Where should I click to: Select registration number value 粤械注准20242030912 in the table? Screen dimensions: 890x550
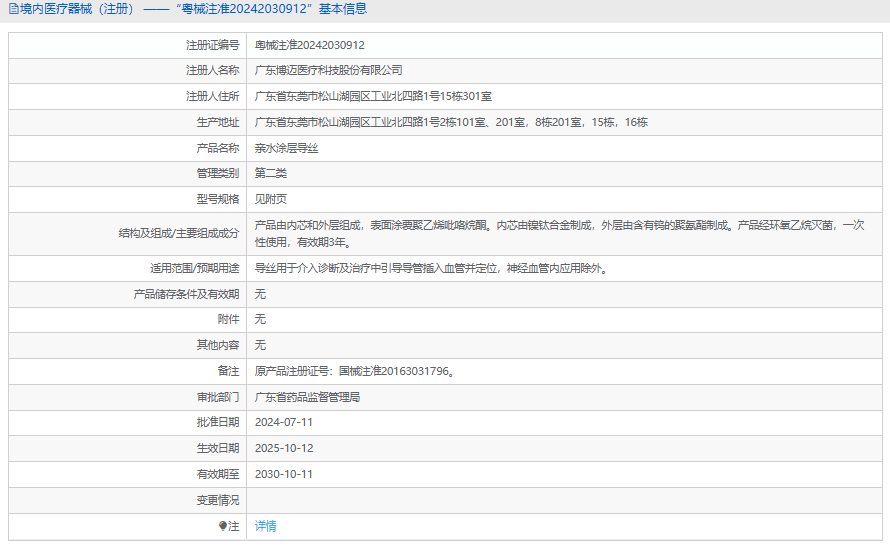[309, 45]
